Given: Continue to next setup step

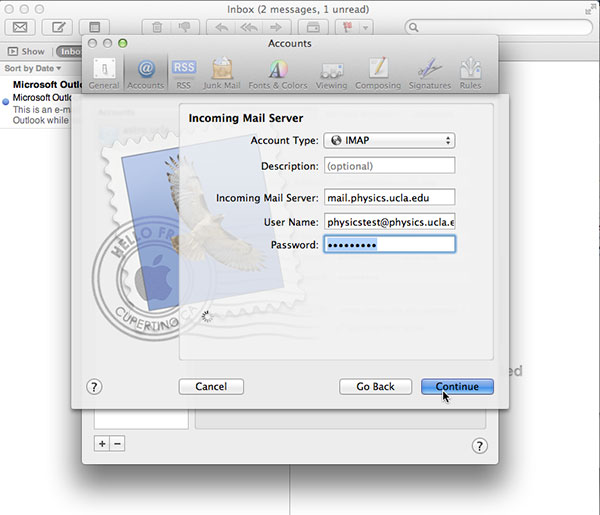Looking at the screenshot, I should pyautogui.click(x=457, y=386).
